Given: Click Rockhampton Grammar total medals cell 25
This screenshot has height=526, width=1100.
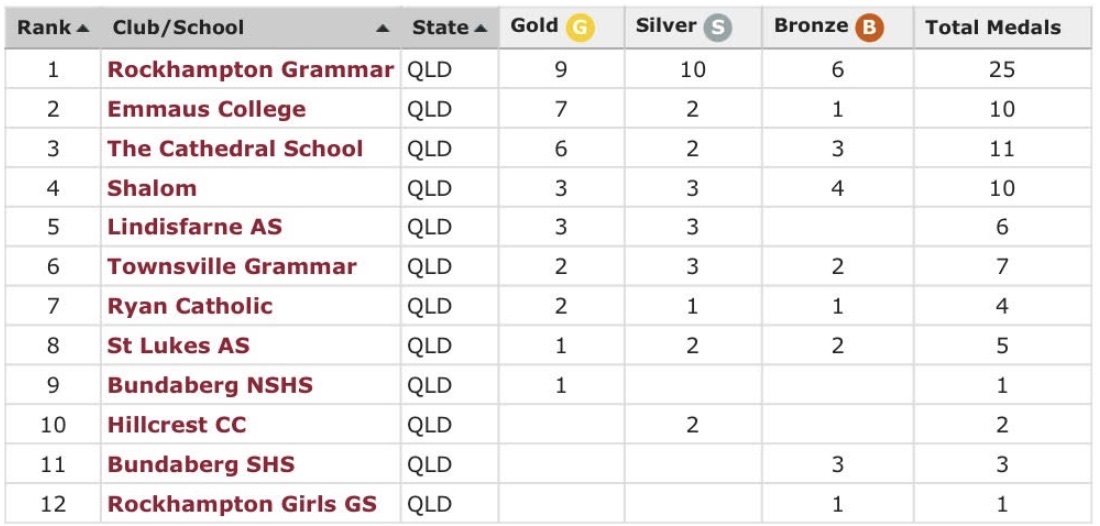Looking at the screenshot, I should point(1001,70).
